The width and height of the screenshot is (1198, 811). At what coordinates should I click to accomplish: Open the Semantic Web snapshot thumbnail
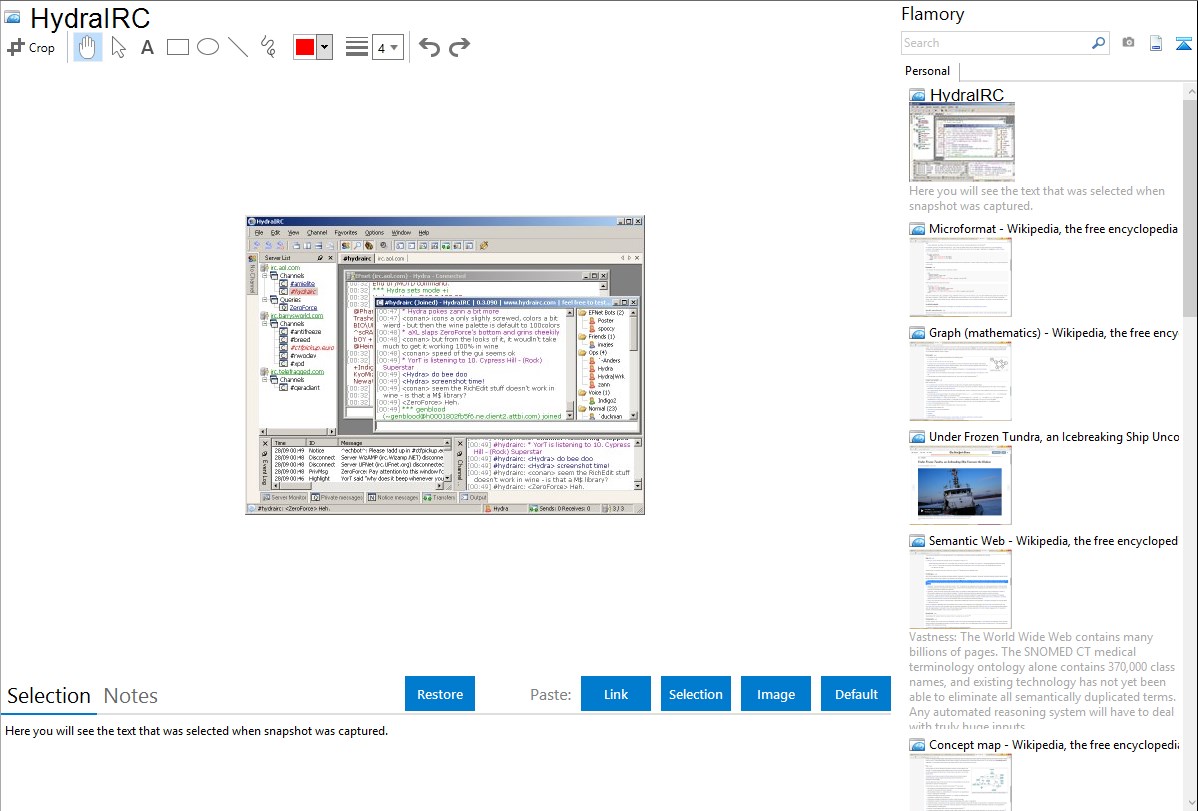click(960, 589)
